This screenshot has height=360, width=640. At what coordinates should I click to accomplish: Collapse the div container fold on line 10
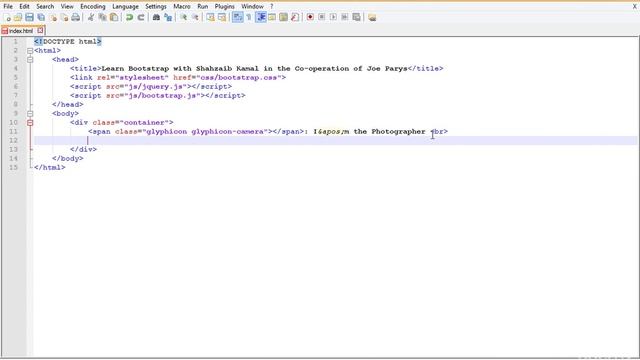(x=30, y=122)
